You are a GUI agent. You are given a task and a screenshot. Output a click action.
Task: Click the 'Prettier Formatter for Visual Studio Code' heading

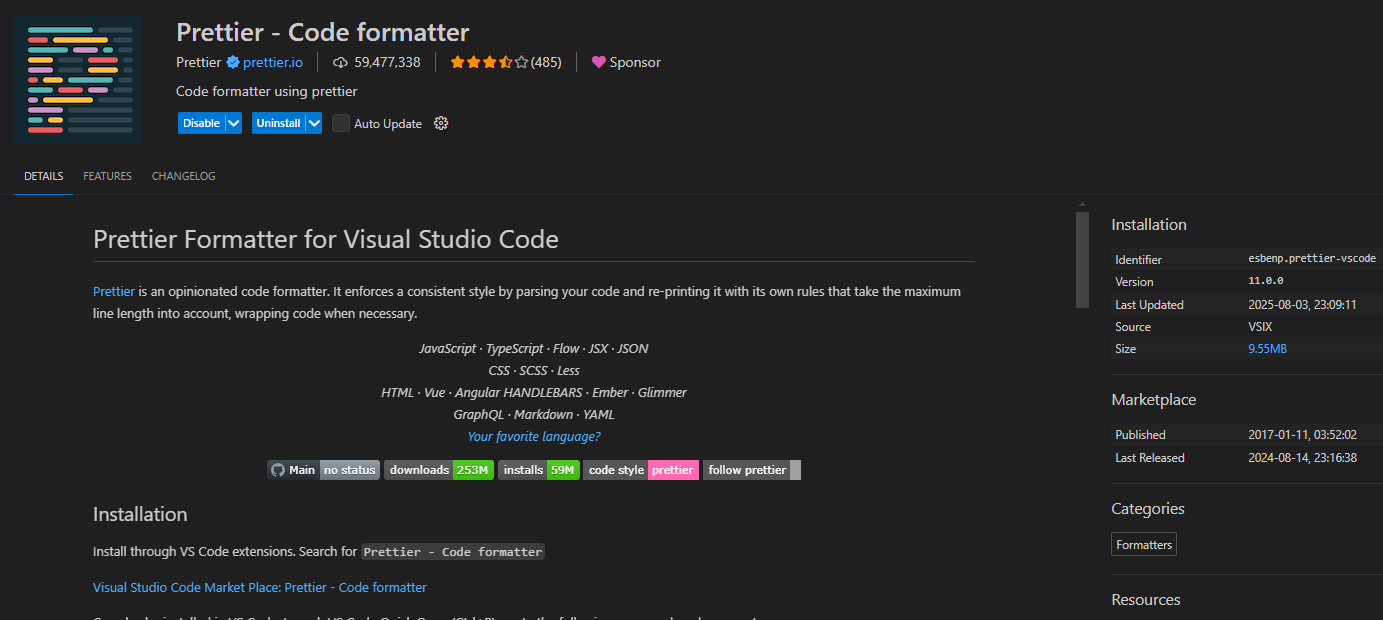tap(326, 240)
